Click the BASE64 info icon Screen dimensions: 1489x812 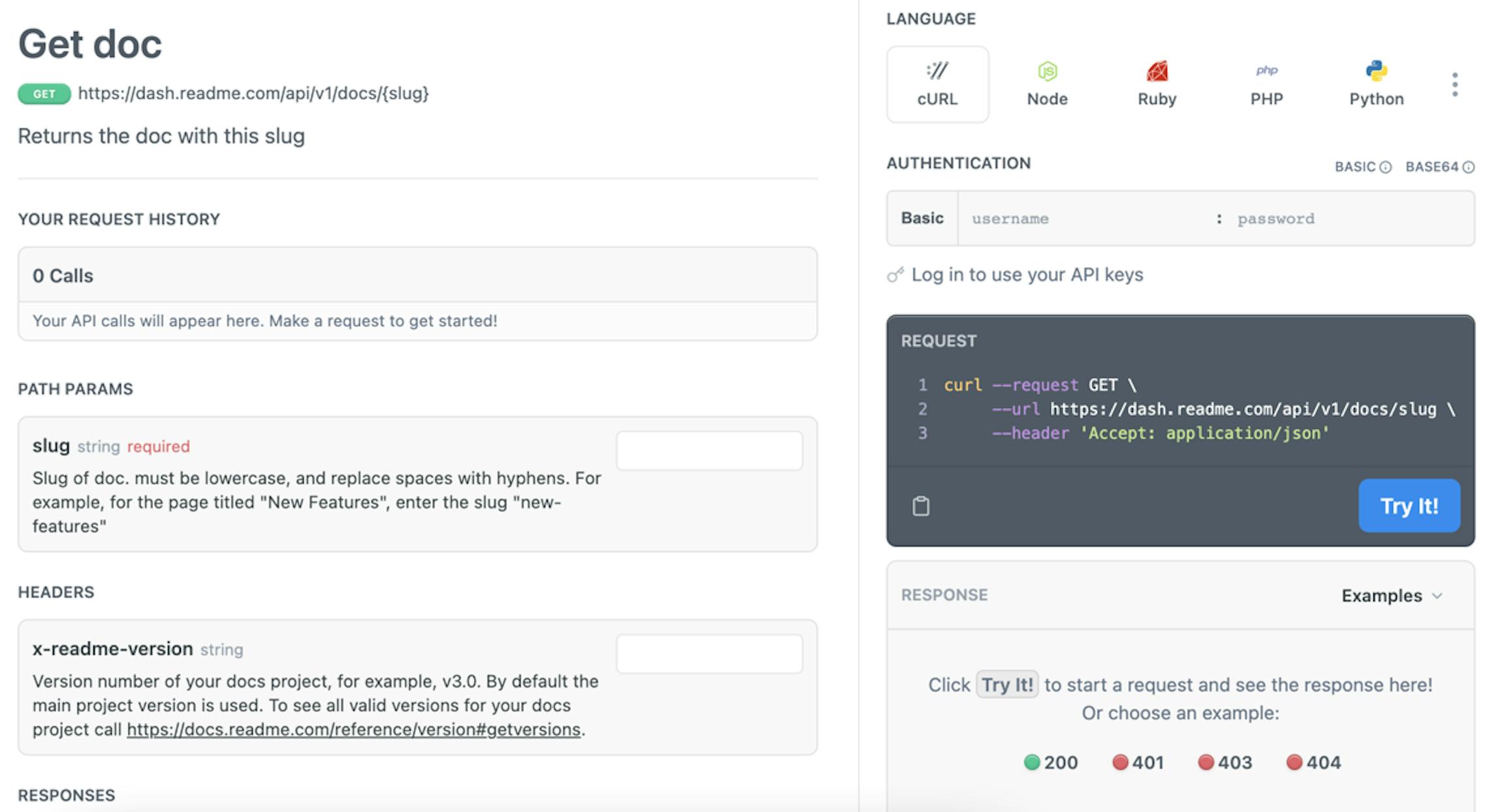coord(1468,167)
